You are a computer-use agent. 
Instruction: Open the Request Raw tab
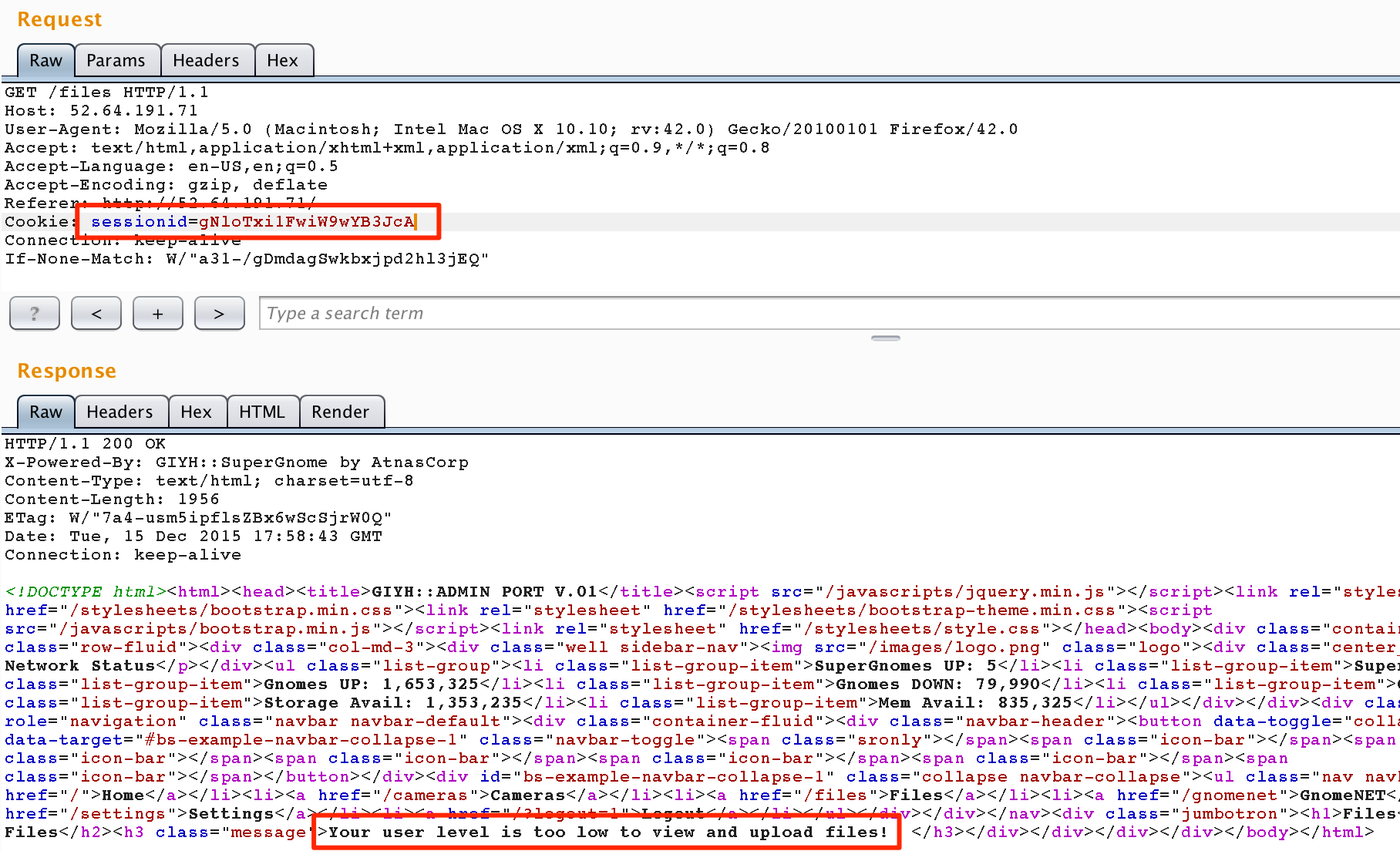coord(45,60)
